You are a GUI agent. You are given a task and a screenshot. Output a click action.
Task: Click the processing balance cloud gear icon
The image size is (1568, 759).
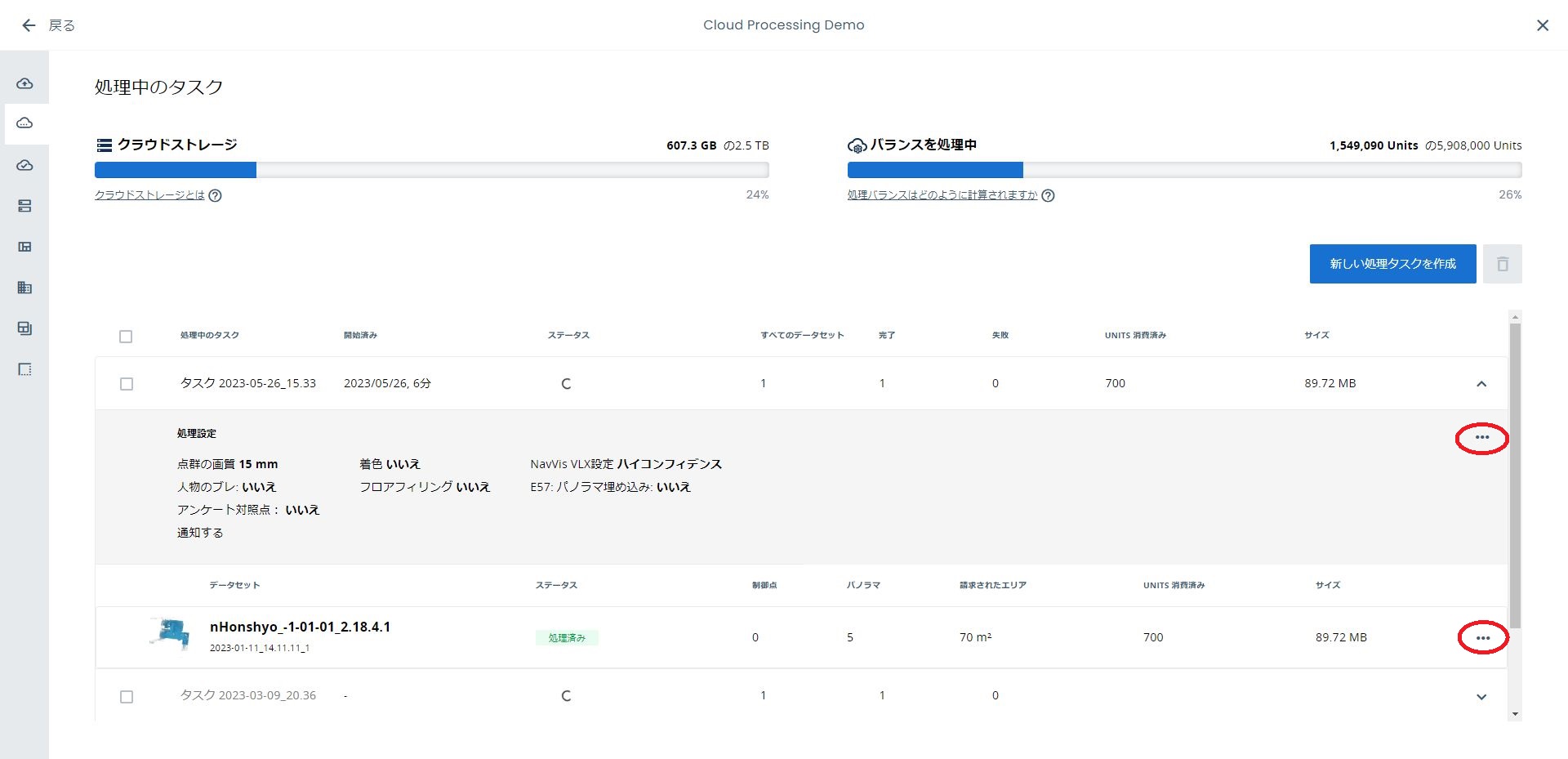click(857, 145)
